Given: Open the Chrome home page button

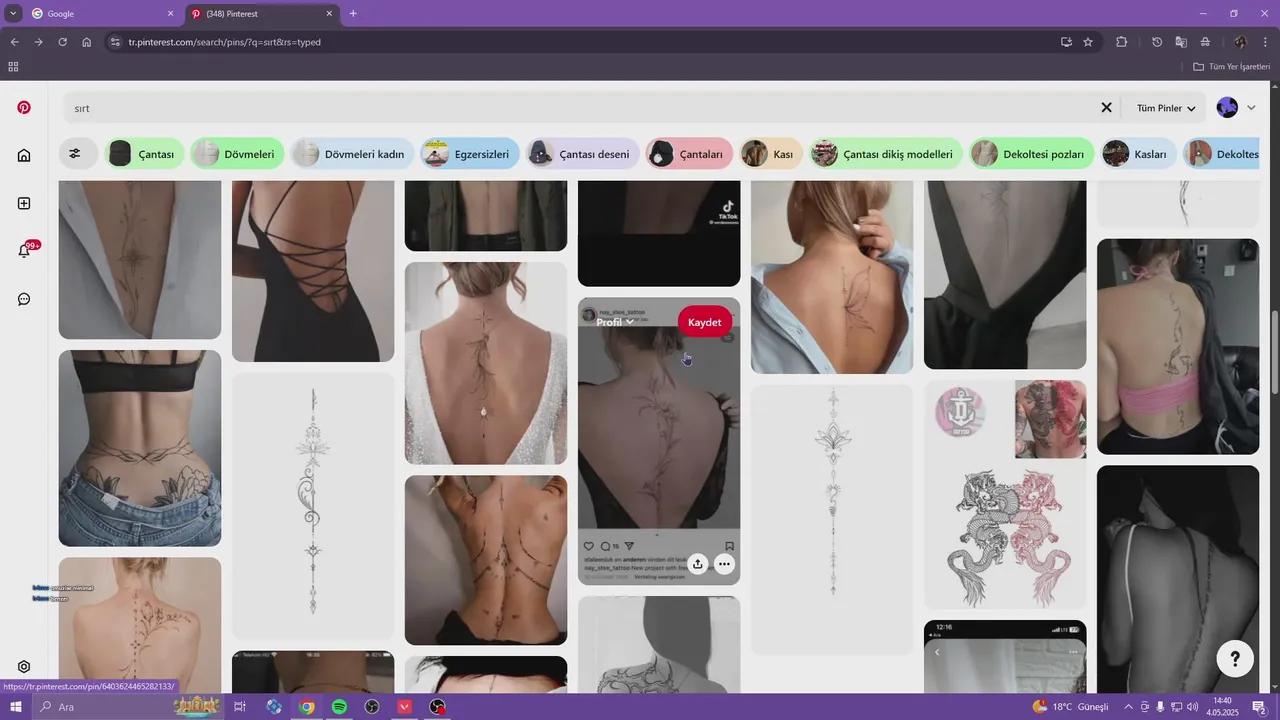Looking at the screenshot, I should (87, 42).
